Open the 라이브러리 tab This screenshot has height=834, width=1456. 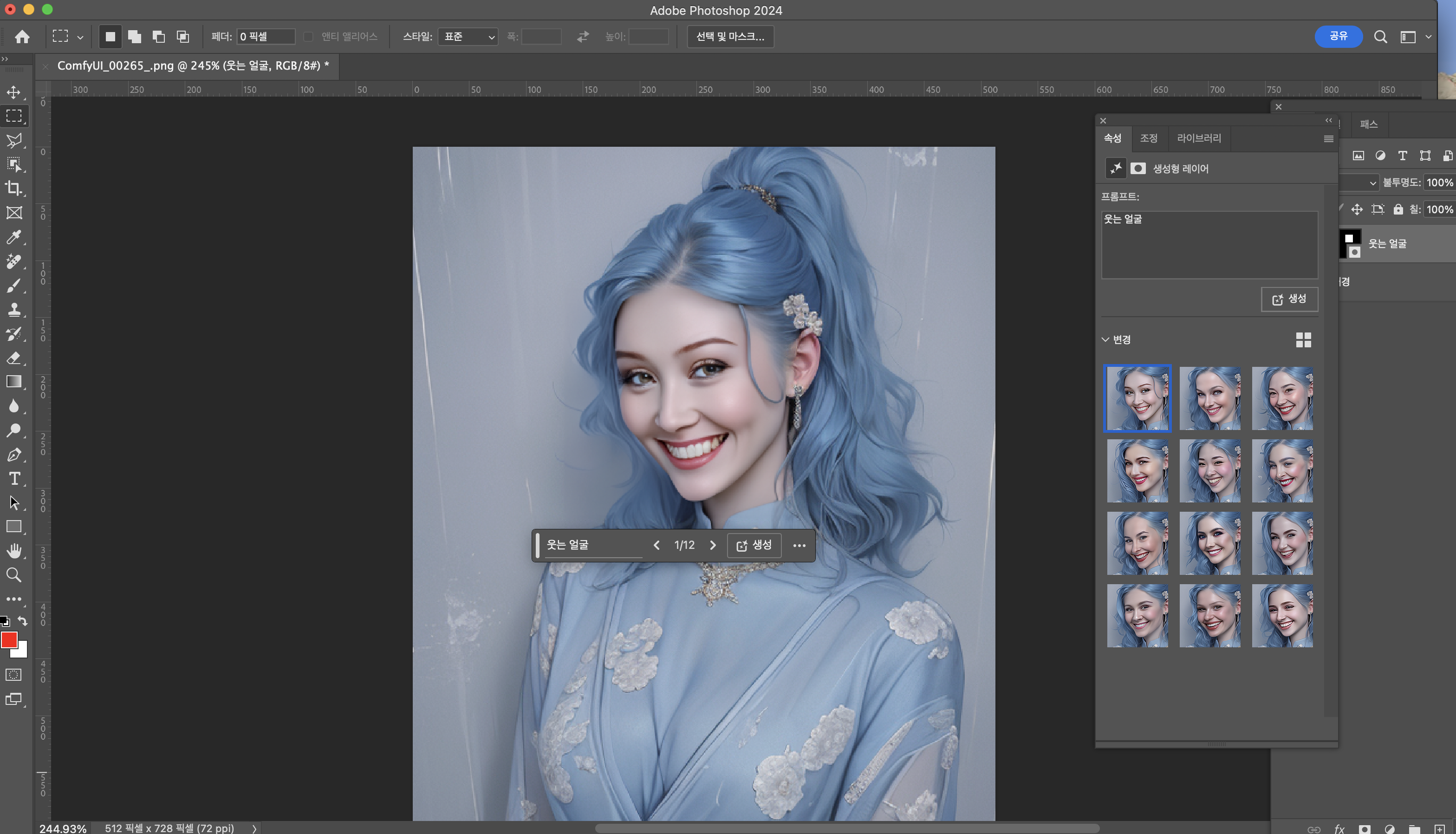click(x=1198, y=138)
